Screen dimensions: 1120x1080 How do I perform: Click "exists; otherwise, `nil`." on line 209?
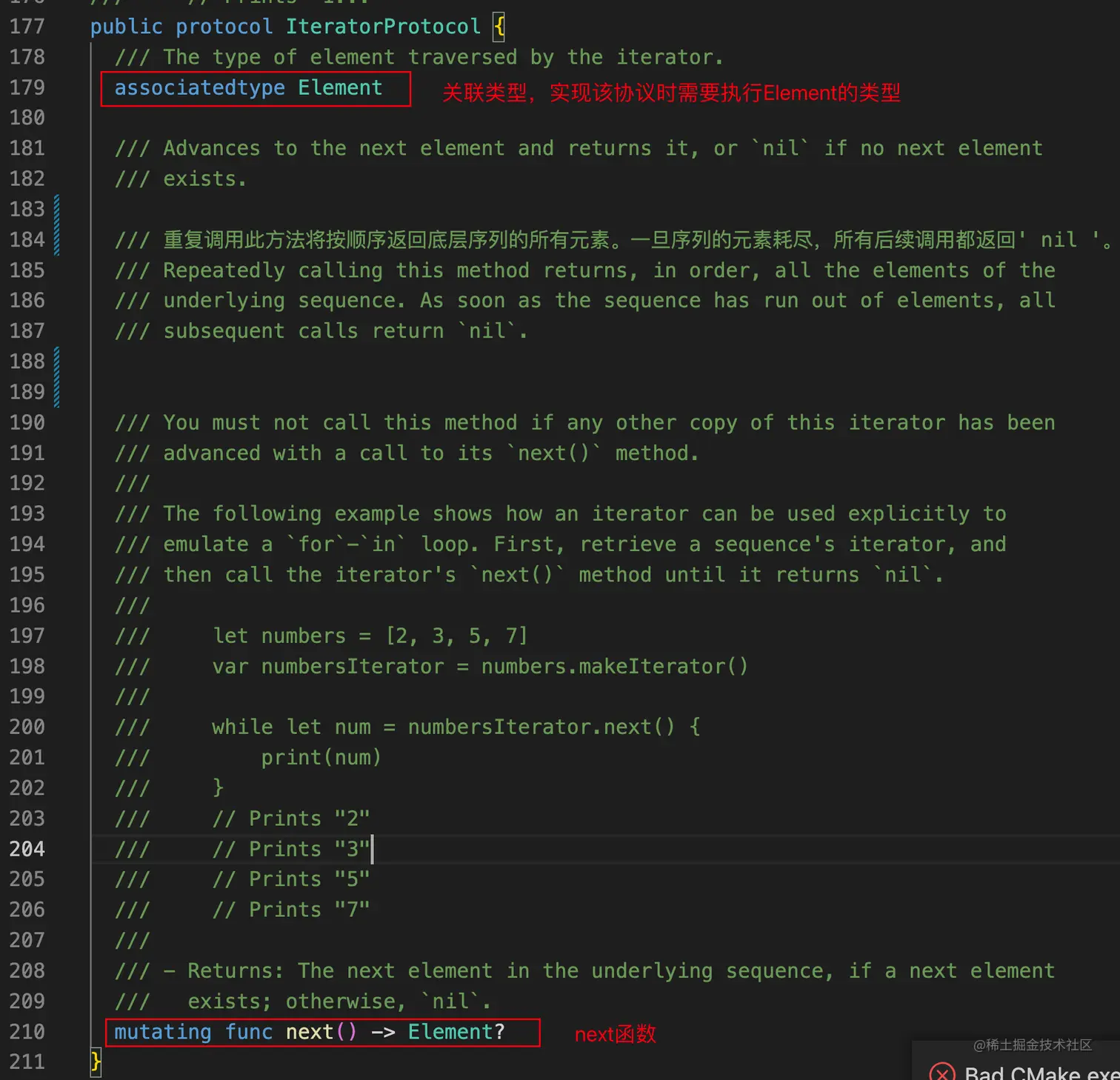click(339, 1001)
